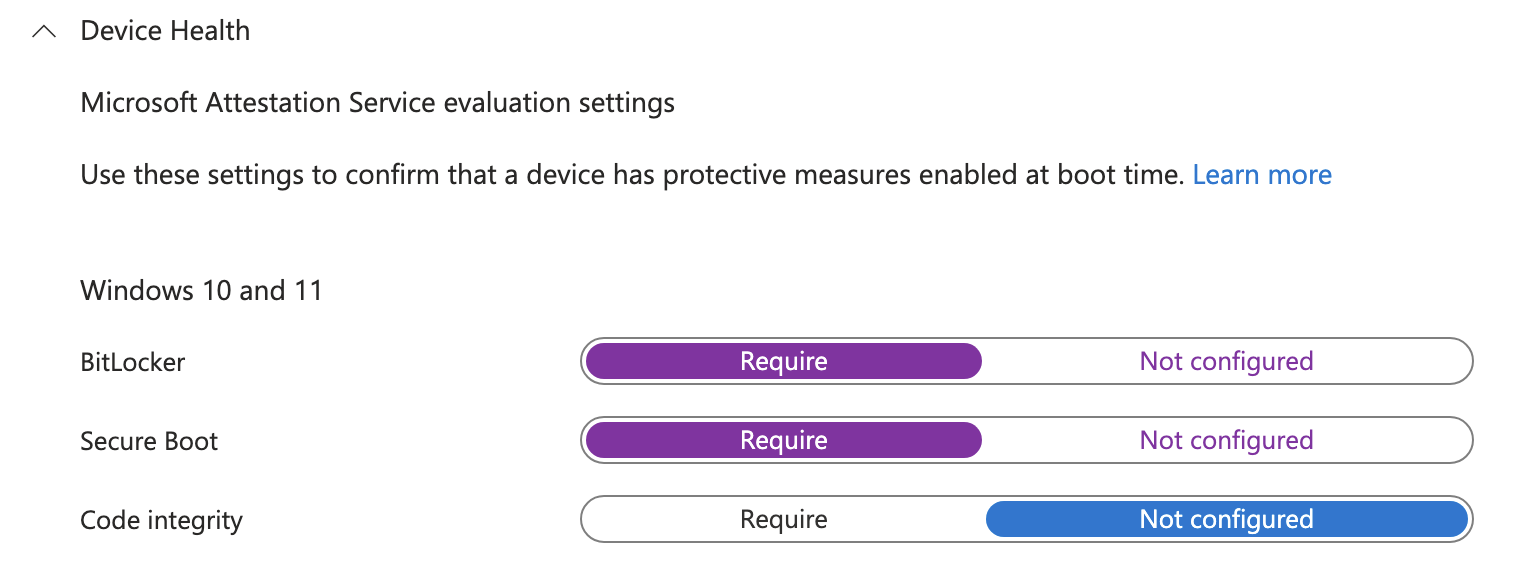The width and height of the screenshot is (1514, 578).
Task: Click the Windows 10 and 11 heading
Action: tap(200, 290)
